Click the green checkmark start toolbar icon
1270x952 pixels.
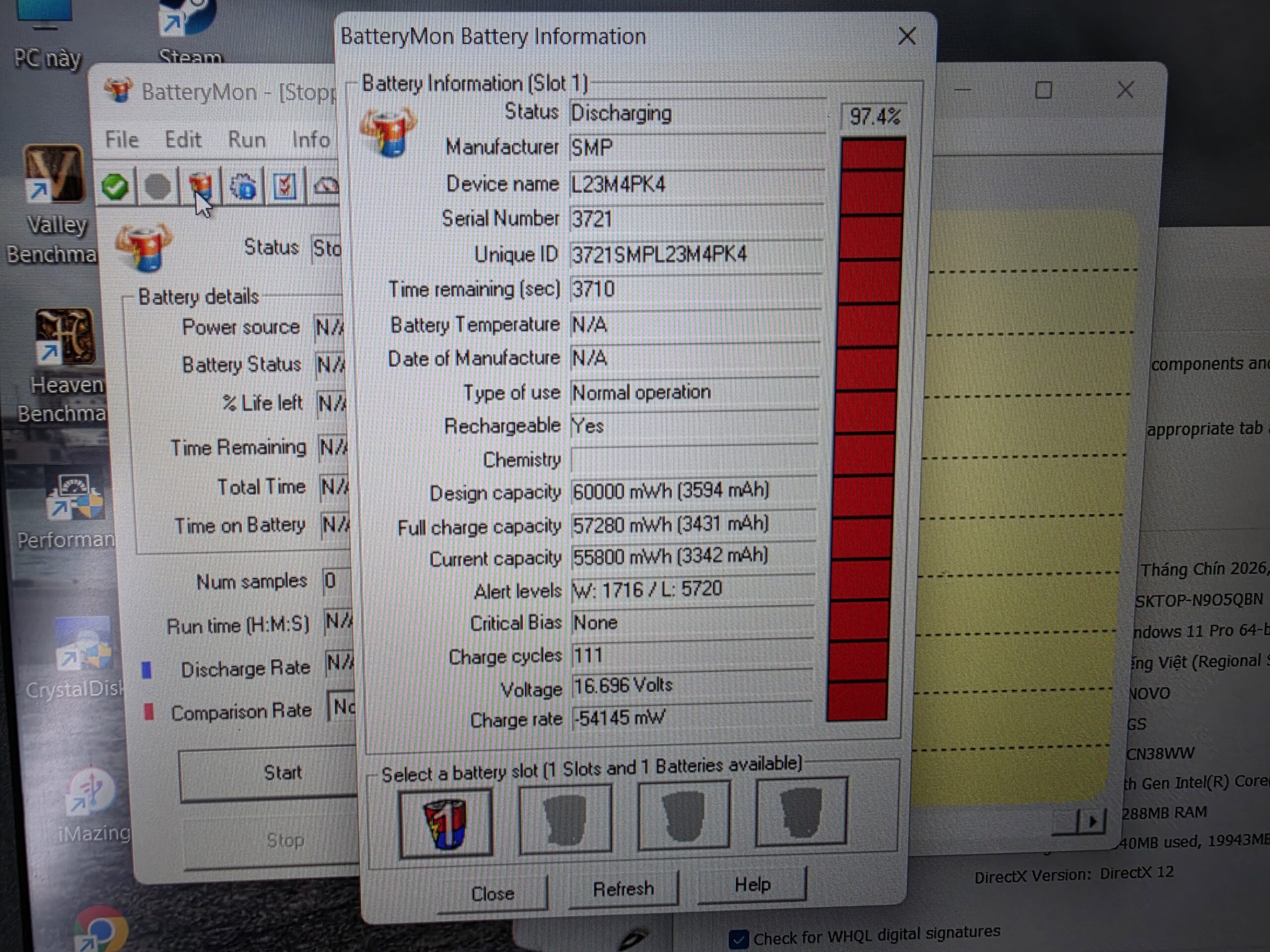pos(115,186)
